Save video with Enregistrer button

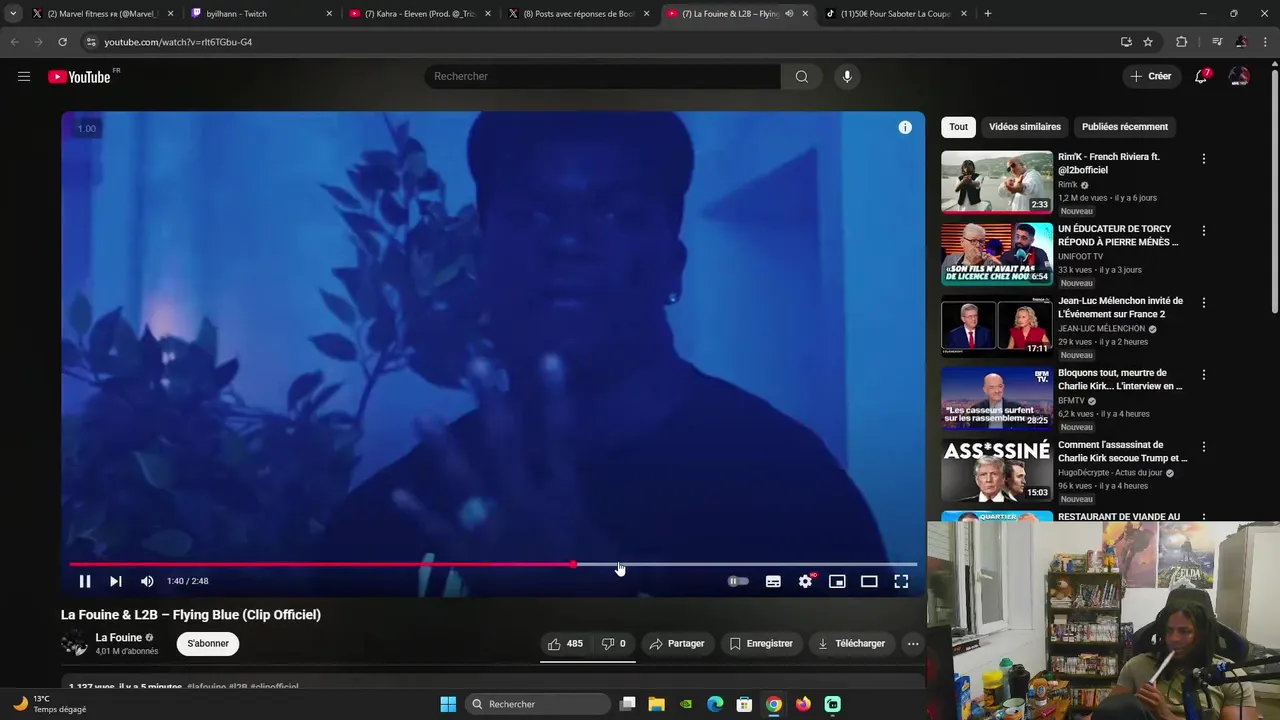761,644
